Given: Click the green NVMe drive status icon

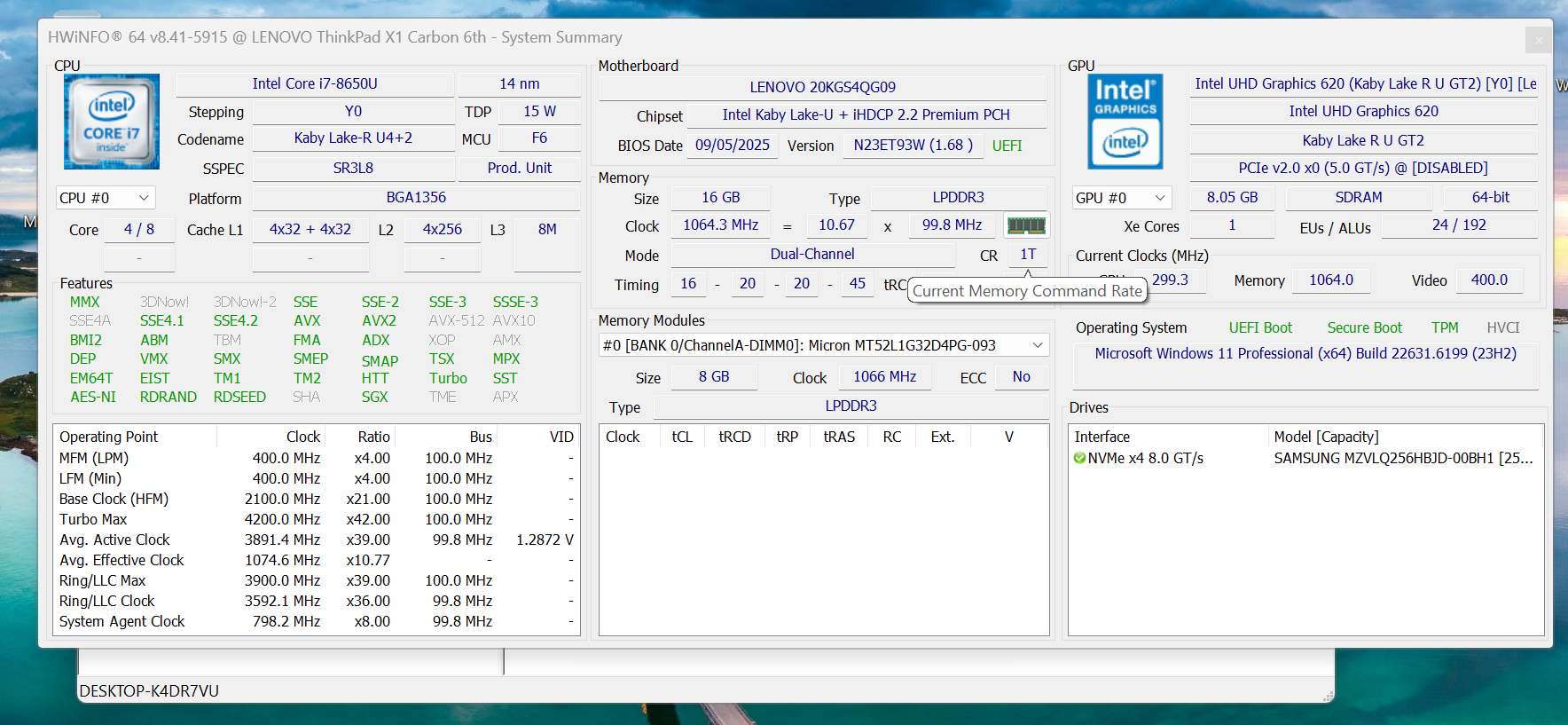Looking at the screenshot, I should tap(1079, 459).
